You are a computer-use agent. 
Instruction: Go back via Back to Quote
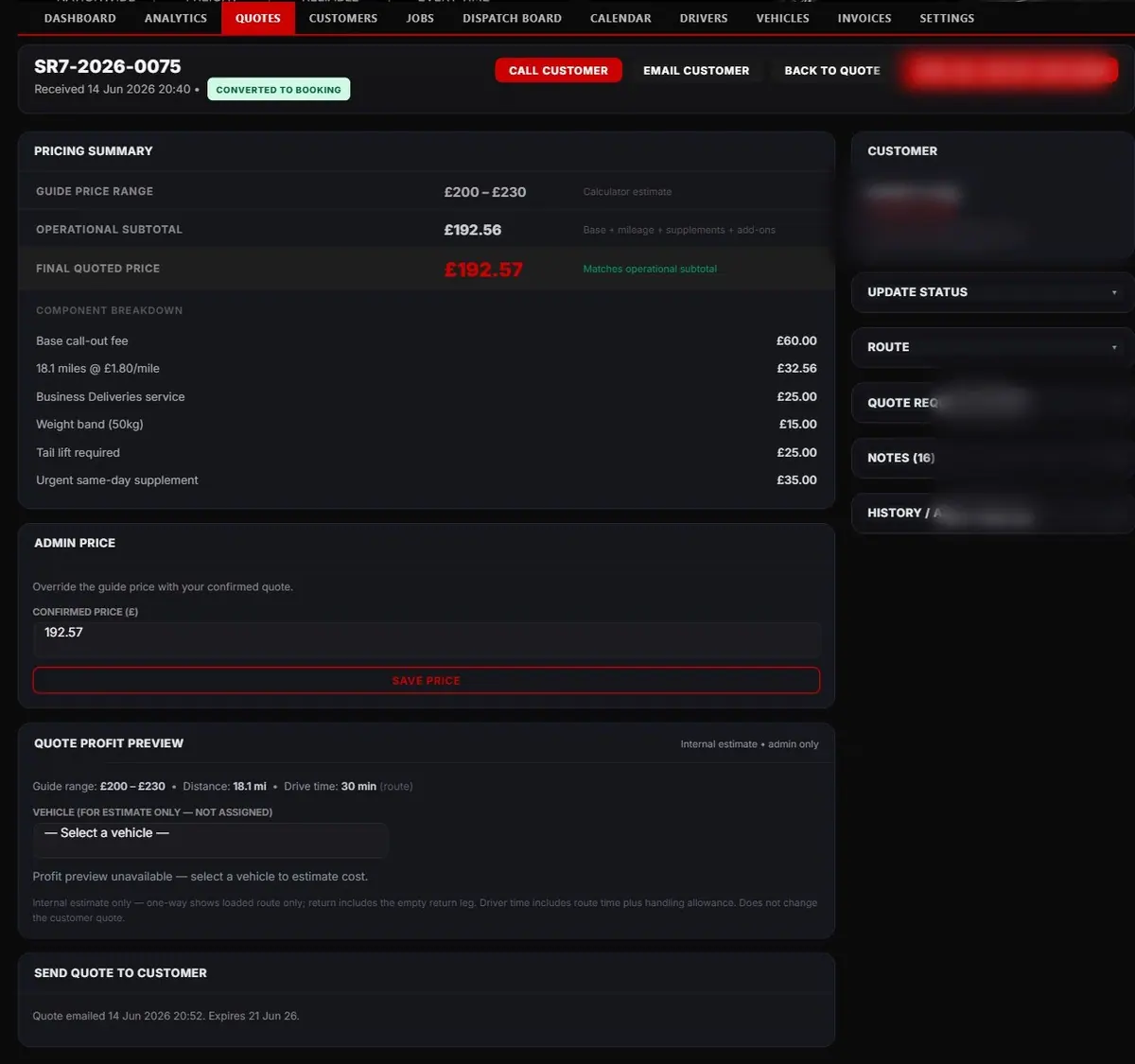coord(832,70)
